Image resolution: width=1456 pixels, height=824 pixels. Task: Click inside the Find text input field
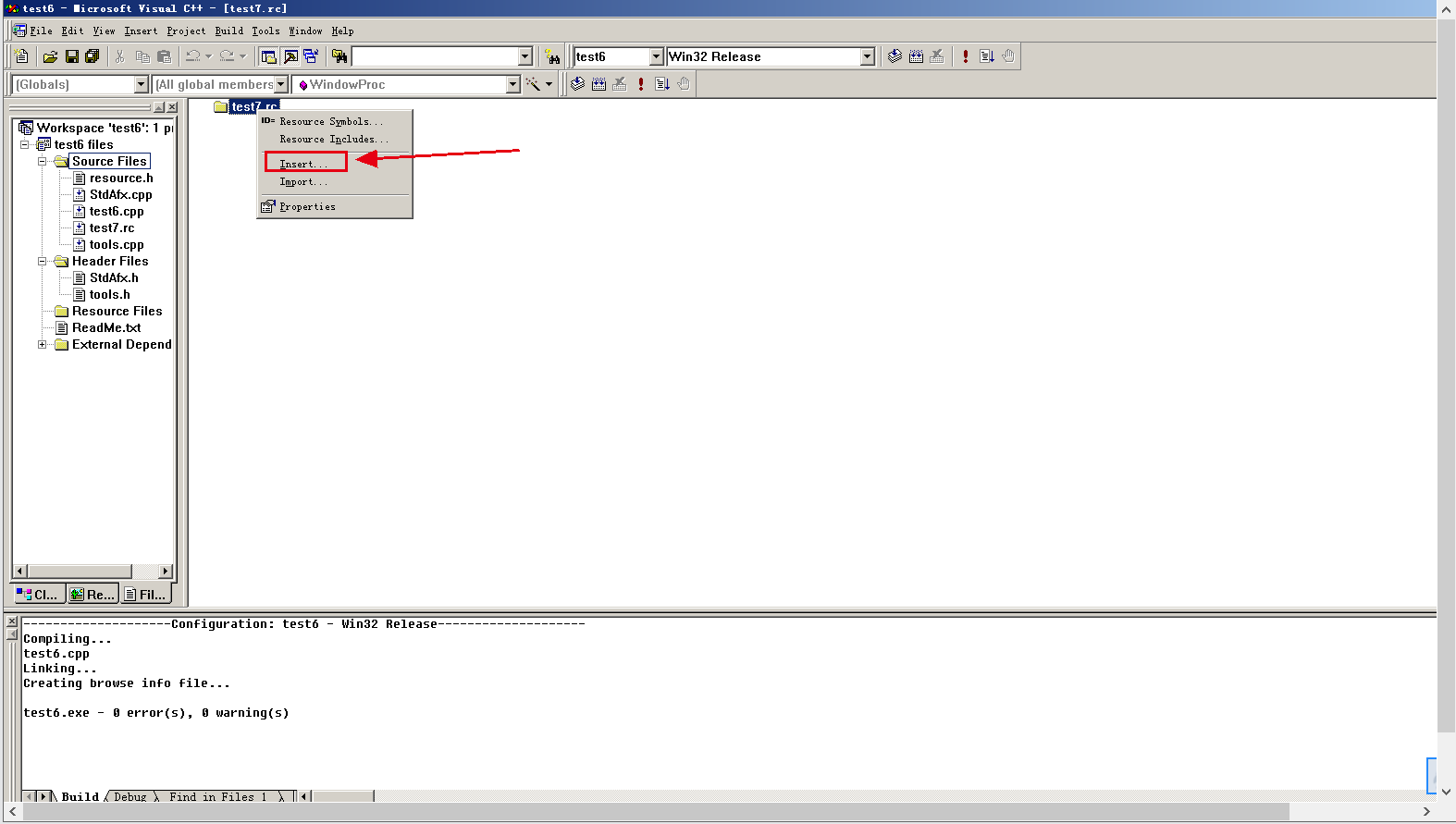(x=435, y=56)
